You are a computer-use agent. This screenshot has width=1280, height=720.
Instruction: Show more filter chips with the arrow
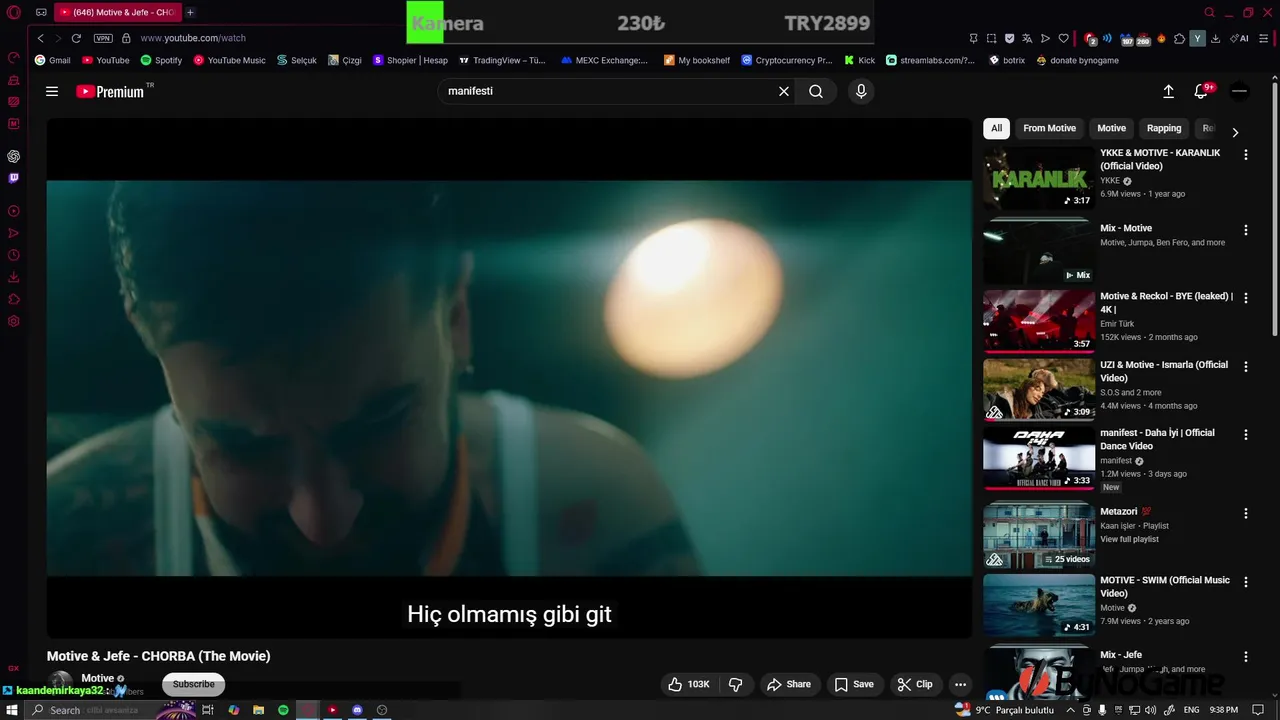1235,132
